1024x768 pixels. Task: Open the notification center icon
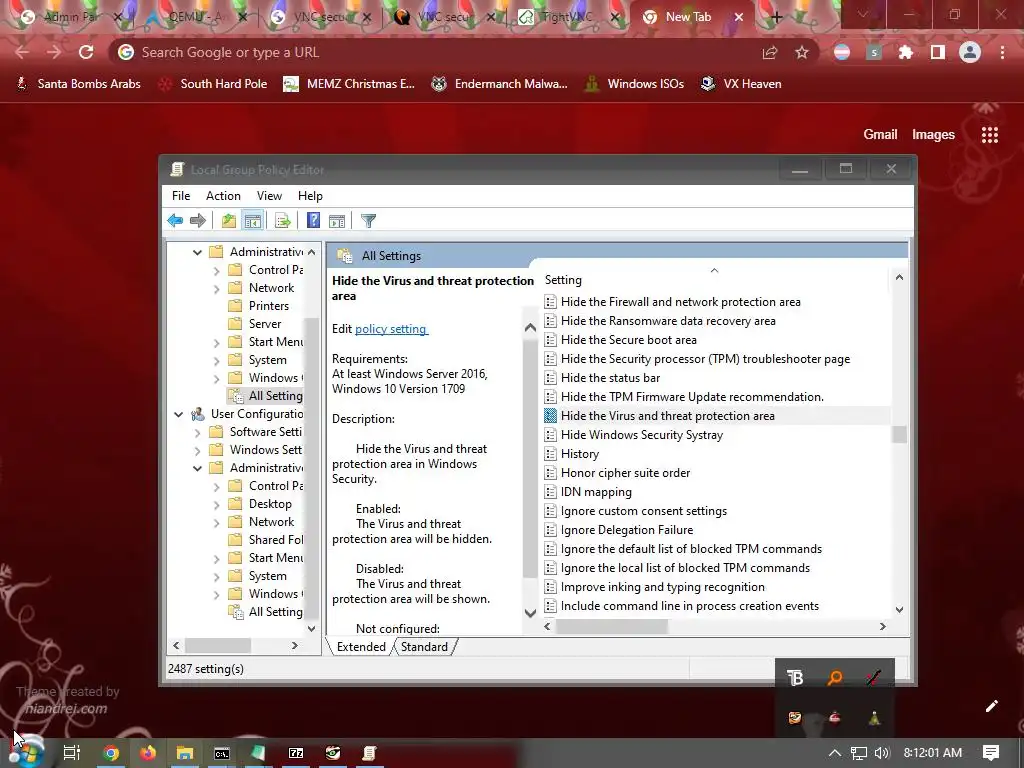point(991,753)
